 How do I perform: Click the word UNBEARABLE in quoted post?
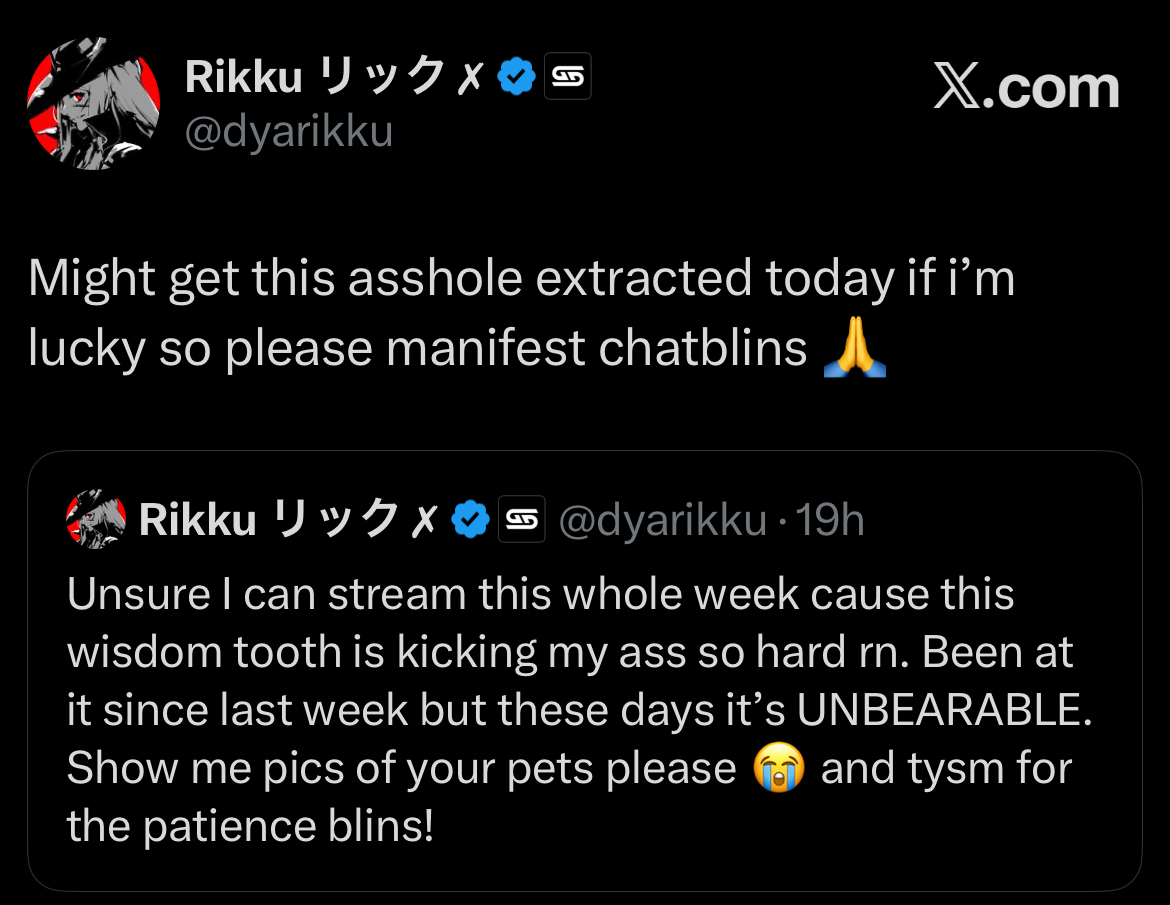[942, 711]
